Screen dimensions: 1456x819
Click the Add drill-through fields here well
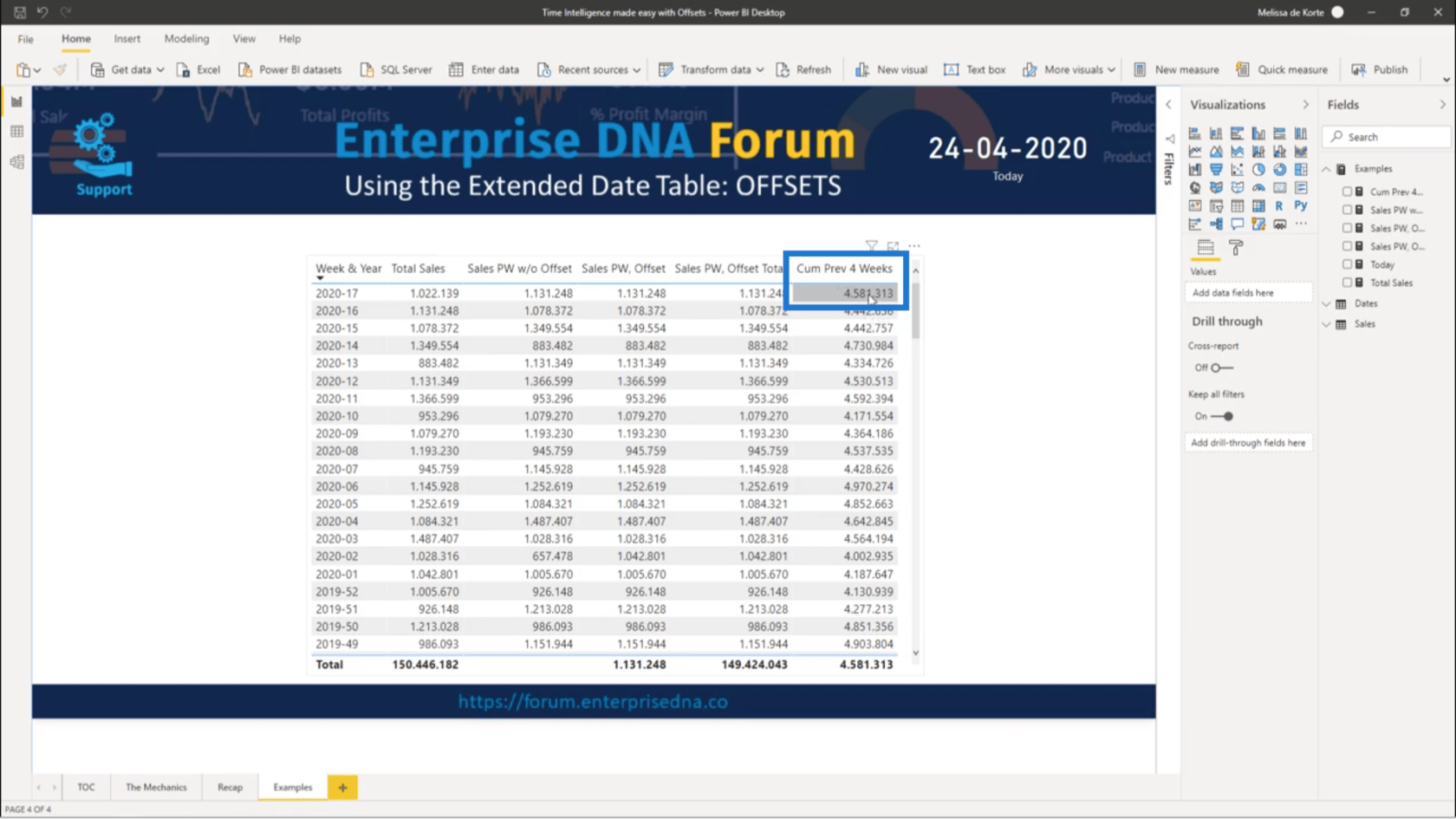pyautogui.click(x=1248, y=443)
